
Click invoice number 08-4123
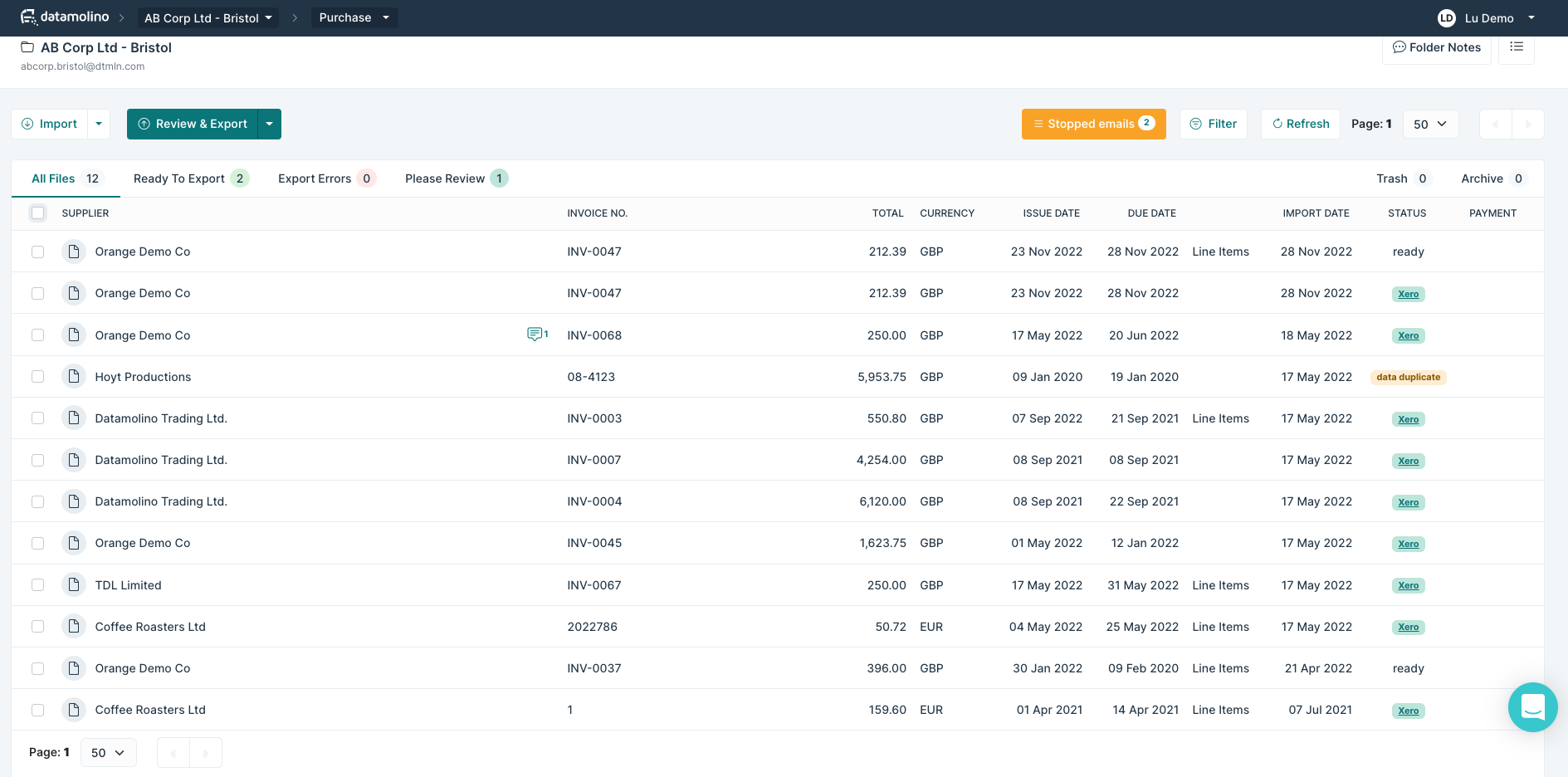click(591, 377)
